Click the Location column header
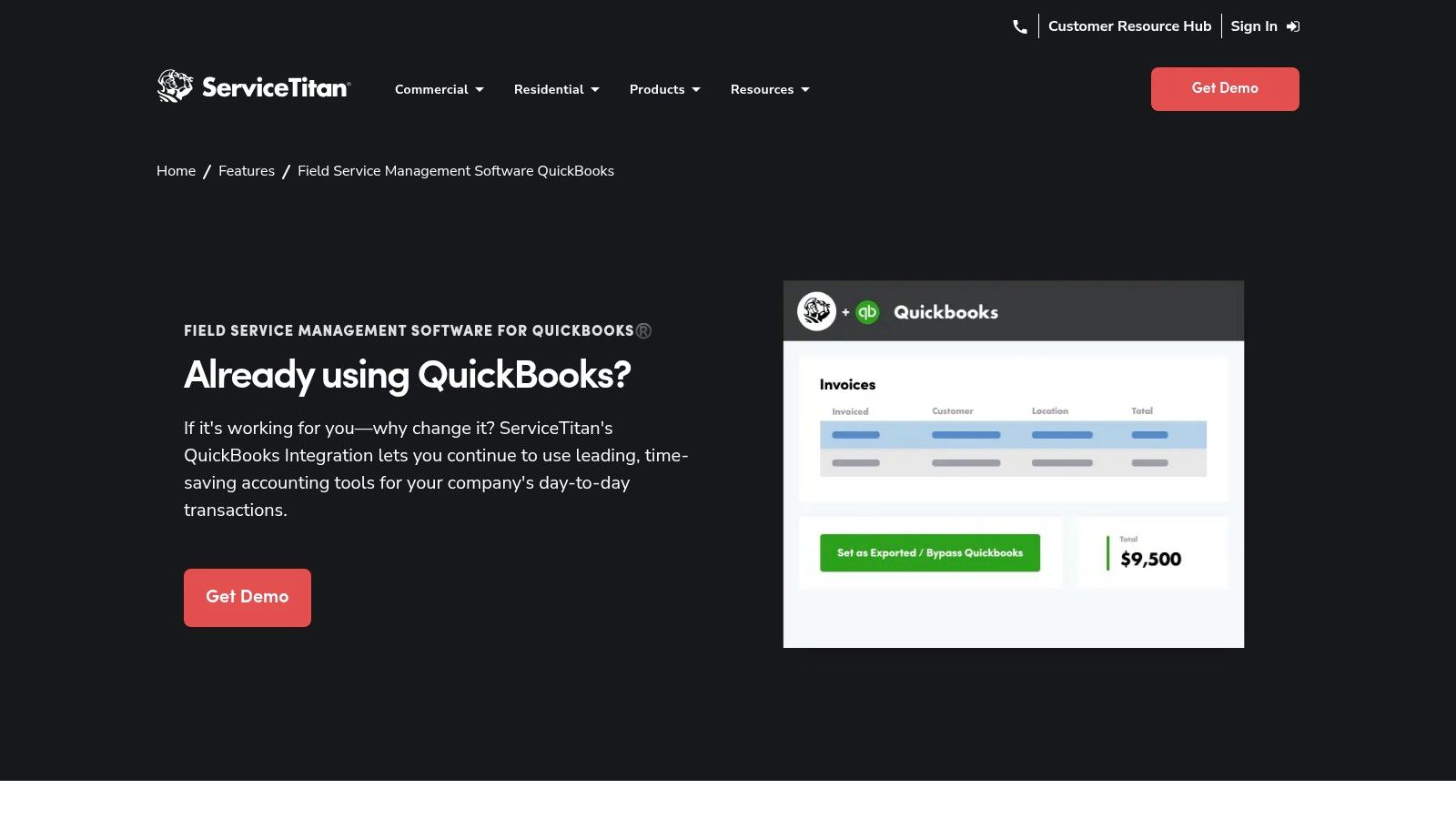The width and height of the screenshot is (1456, 819). coord(1050,411)
